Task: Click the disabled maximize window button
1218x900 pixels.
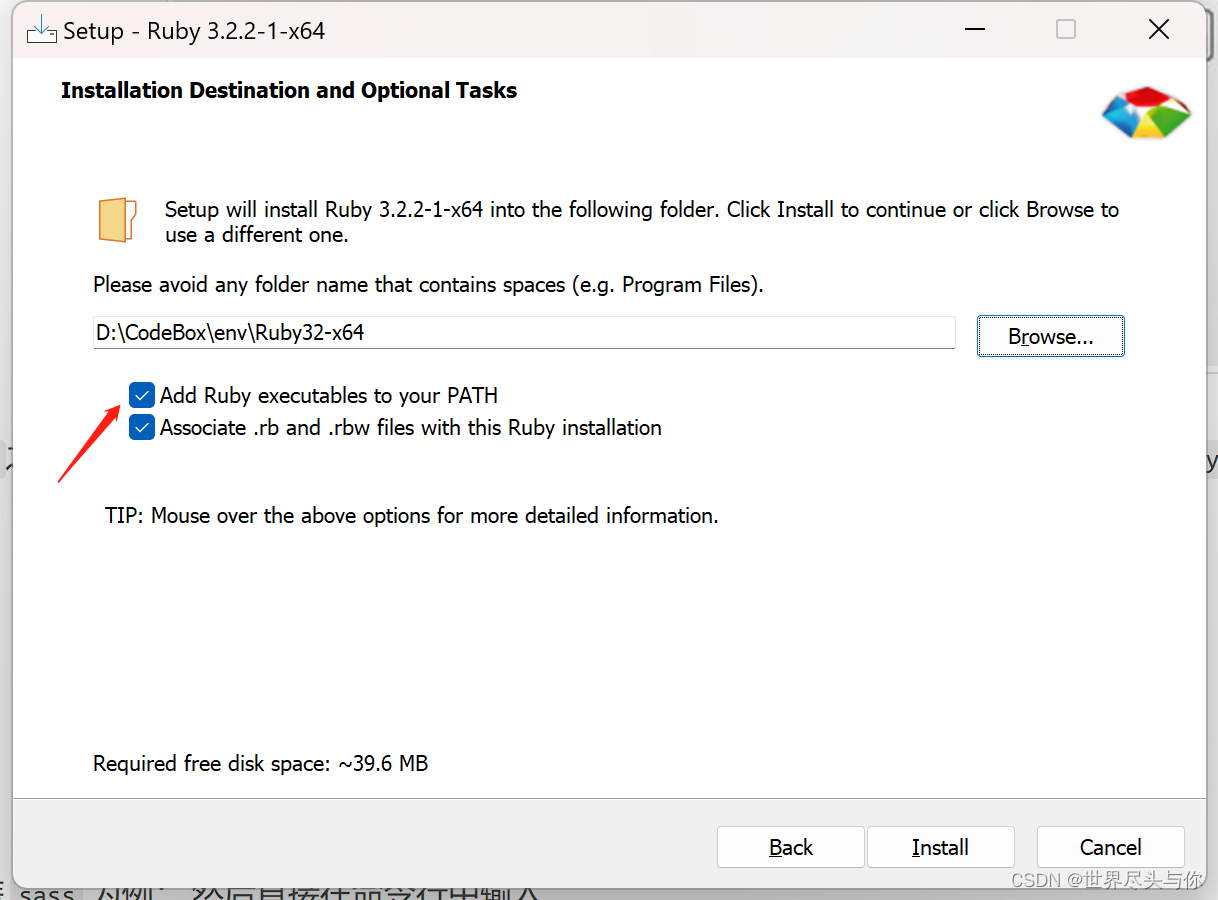Action: point(1066,30)
